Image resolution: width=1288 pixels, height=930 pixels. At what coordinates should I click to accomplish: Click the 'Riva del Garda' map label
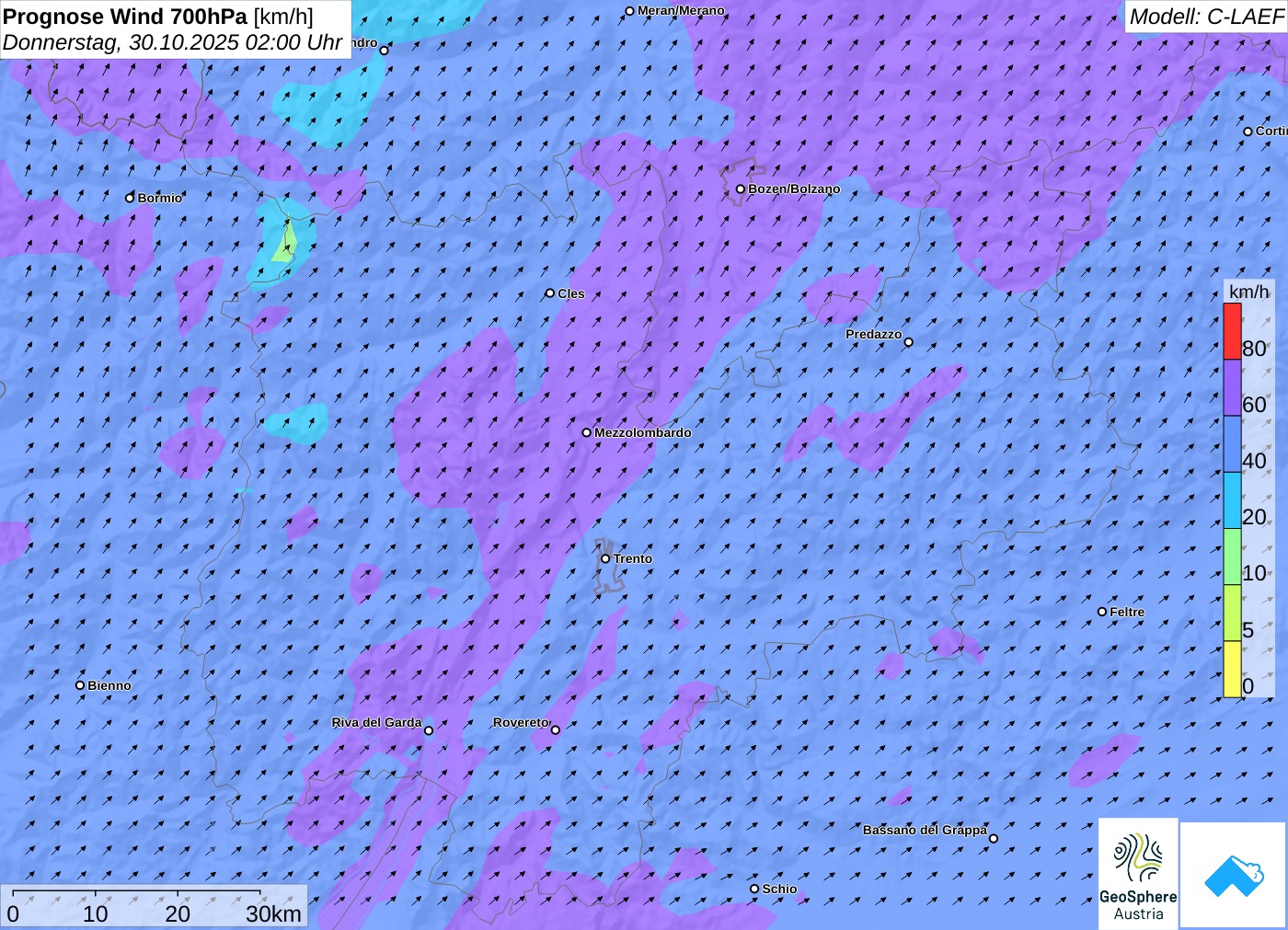(376, 722)
